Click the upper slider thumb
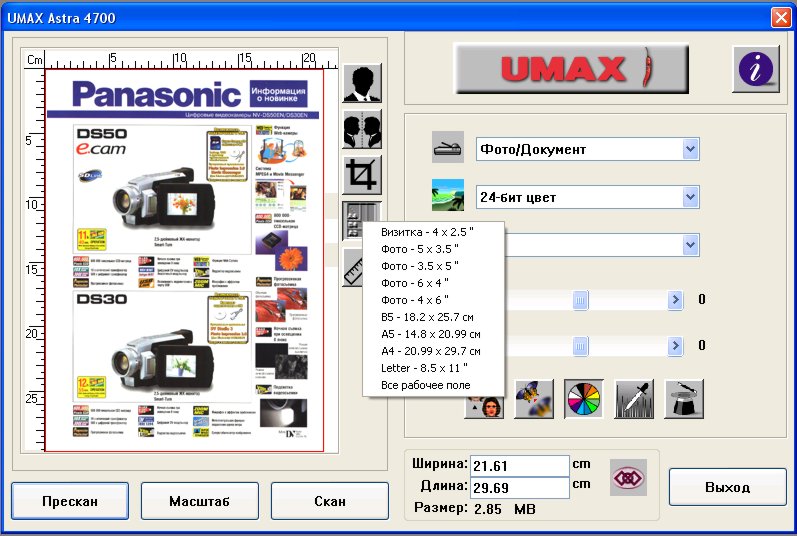 tap(580, 300)
